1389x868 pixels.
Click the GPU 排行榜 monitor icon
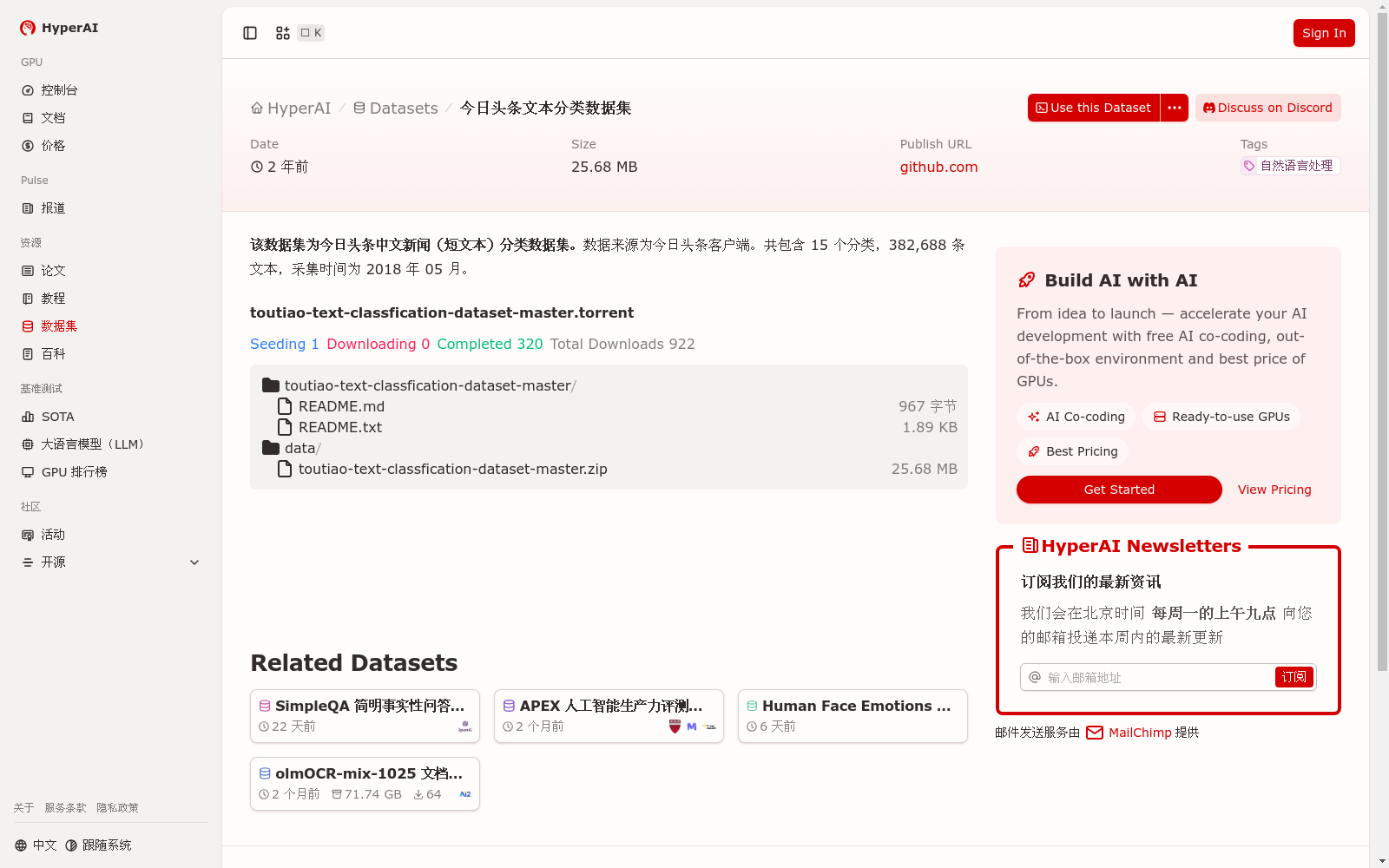pyautogui.click(x=28, y=472)
